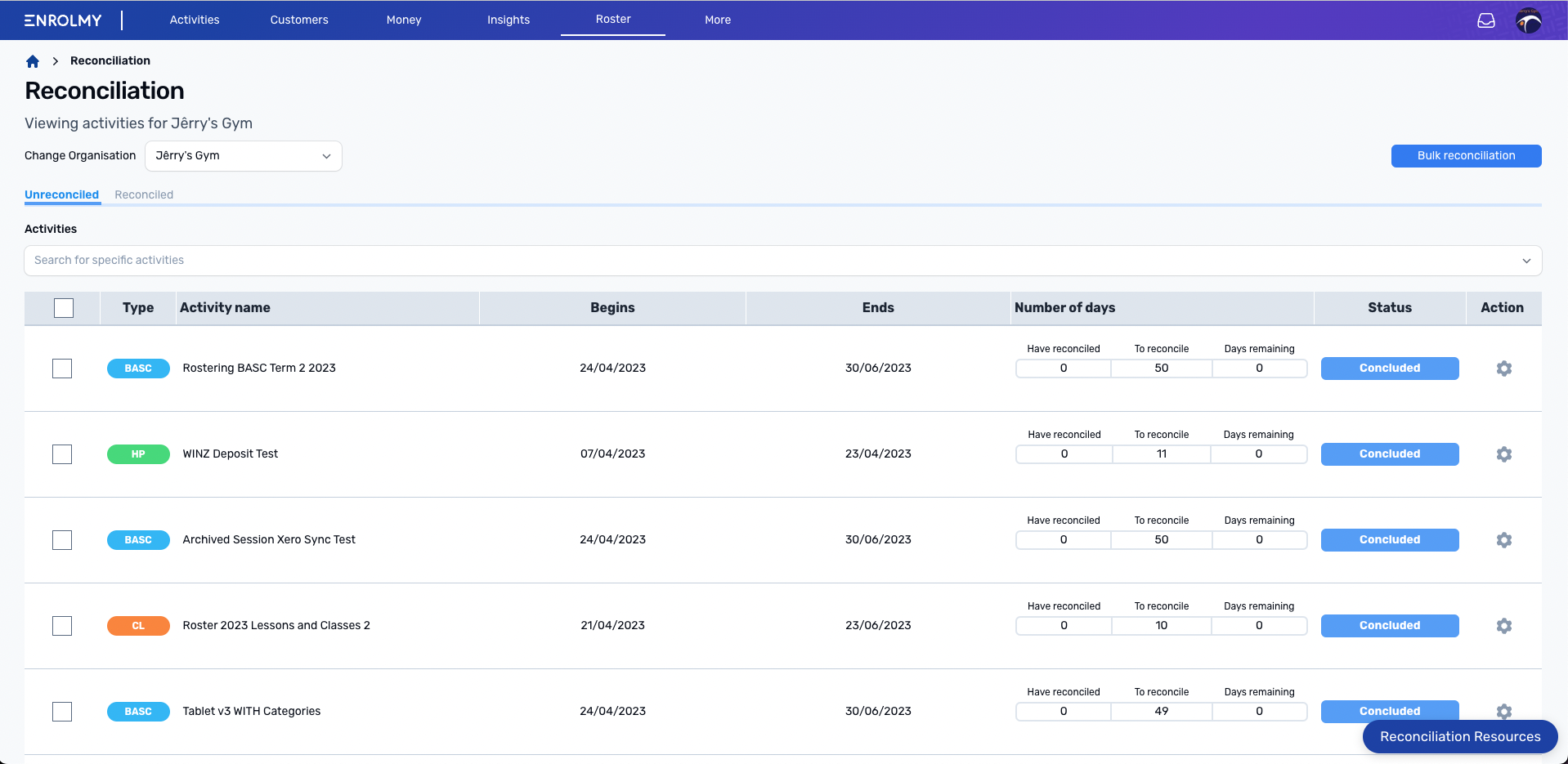This screenshot has height=764, width=1568.
Task: Open the Money menu
Action: click(x=404, y=20)
